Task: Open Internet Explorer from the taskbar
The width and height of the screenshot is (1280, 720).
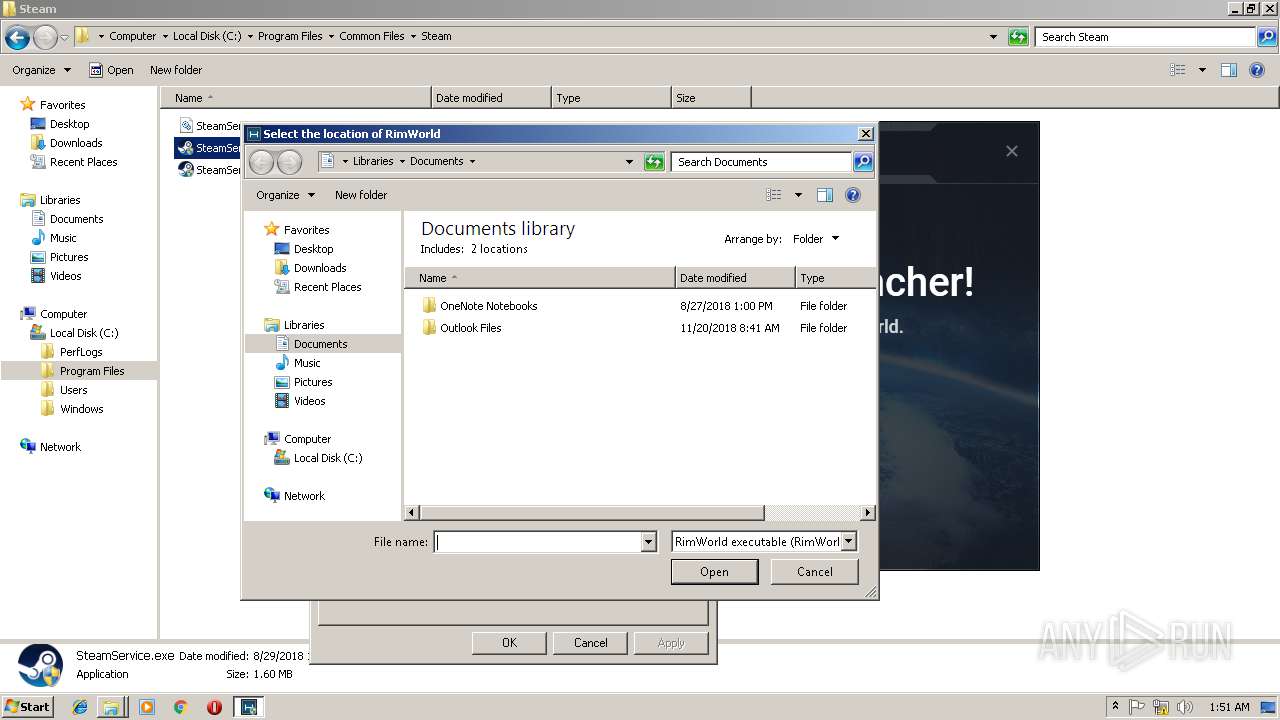Action: click(80, 707)
